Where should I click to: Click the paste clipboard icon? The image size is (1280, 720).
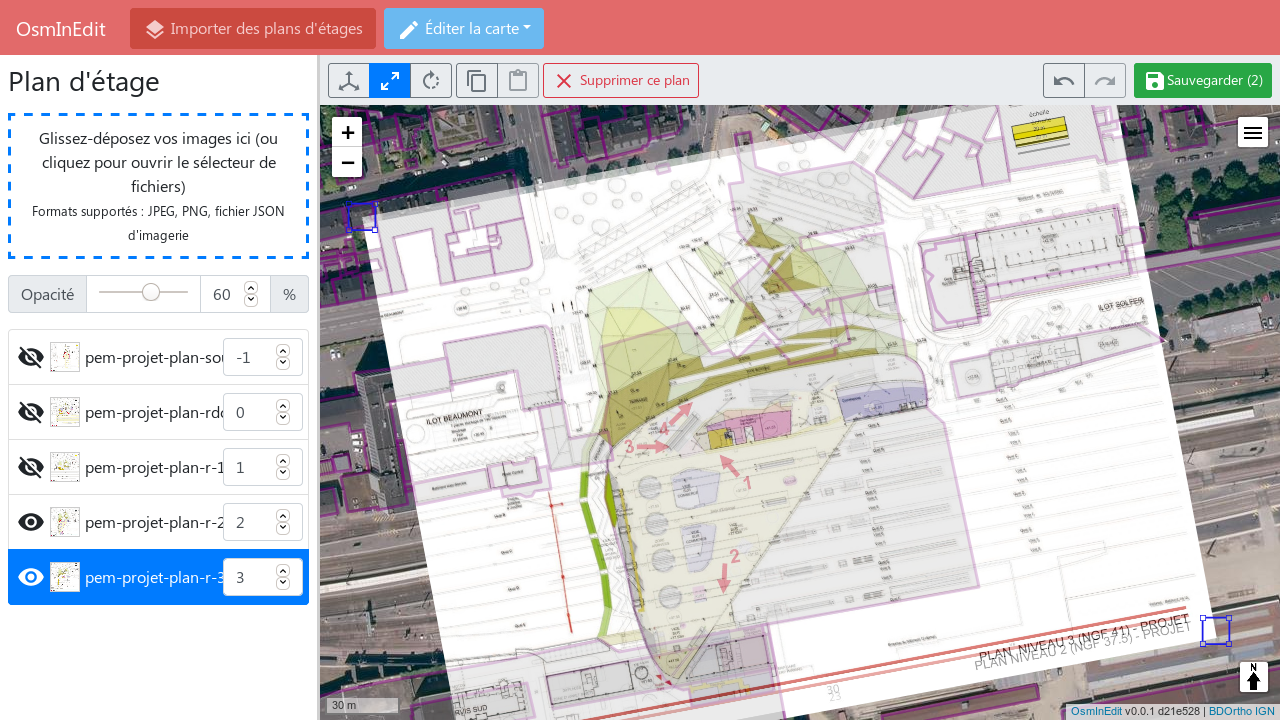[x=518, y=81]
